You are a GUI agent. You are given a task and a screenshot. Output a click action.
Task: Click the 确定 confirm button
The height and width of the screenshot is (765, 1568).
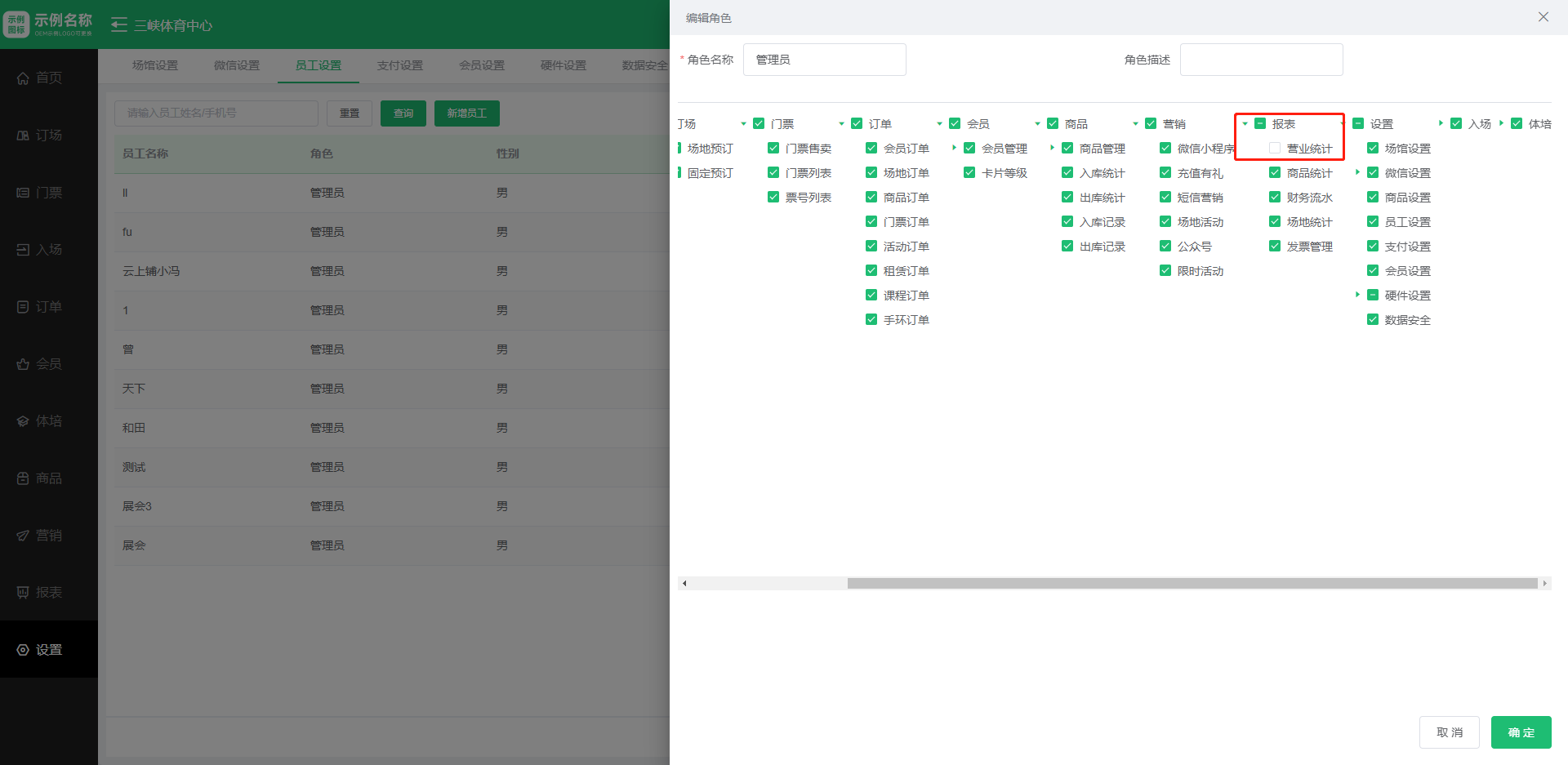coord(1521,732)
